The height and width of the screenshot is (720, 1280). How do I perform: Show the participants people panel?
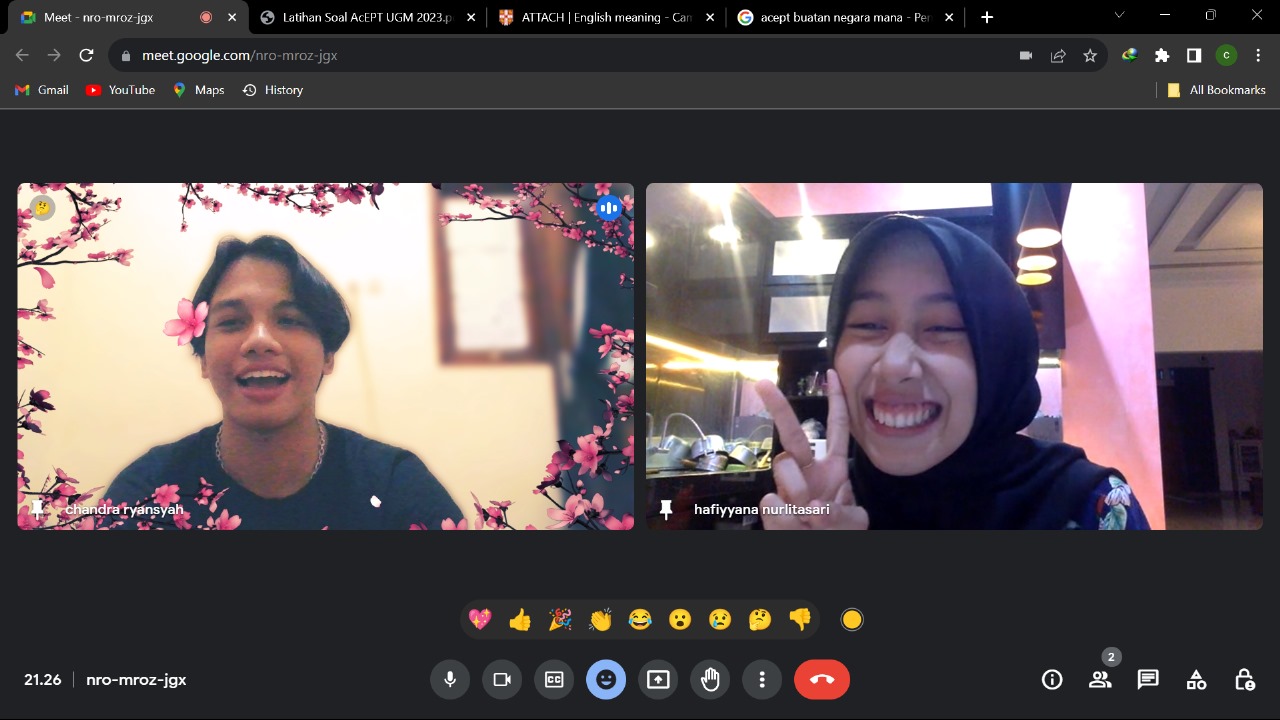coord(1100,680)
